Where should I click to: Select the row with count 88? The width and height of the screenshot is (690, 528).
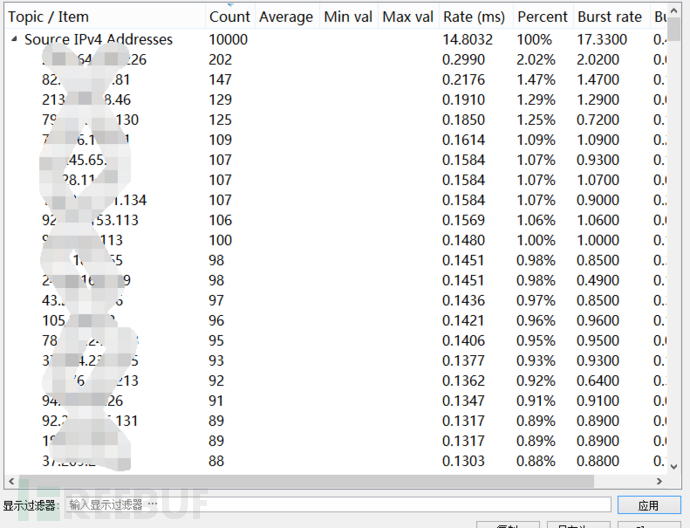click(336, 461)
